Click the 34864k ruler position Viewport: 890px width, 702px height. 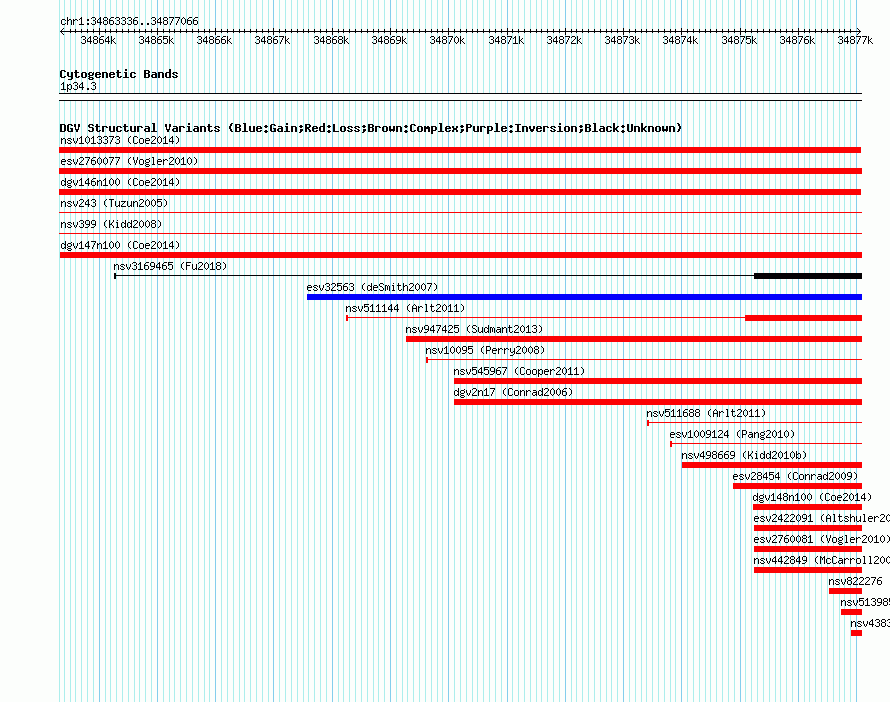[98, 40]
